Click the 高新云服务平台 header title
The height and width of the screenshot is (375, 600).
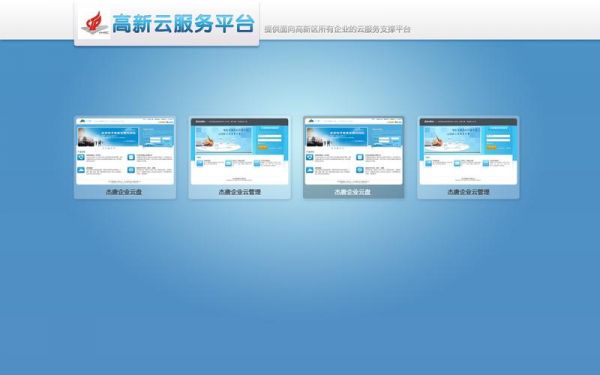pyautogui.click(x=183, y=24)
